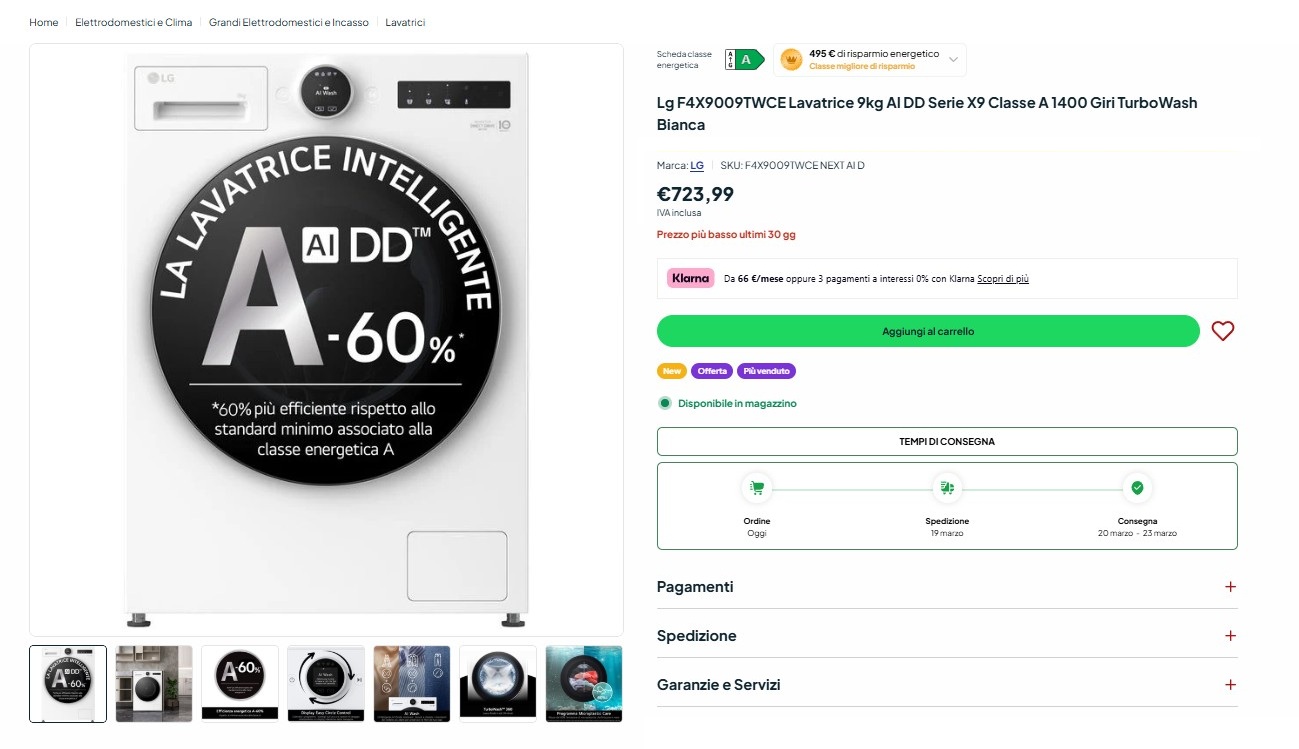This screenshot has height=749, width=1299.
Task: Go to Elettrodomestici e Clima breadcrumb
Action: coord(133,22)
